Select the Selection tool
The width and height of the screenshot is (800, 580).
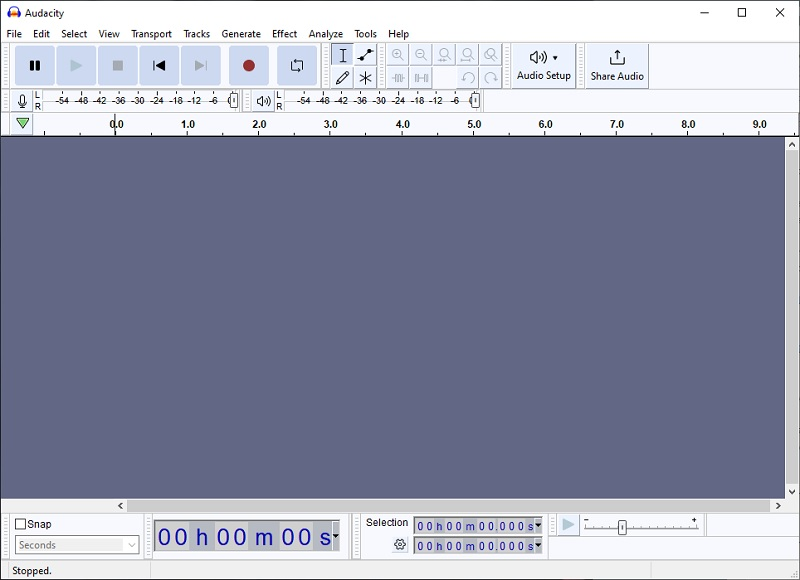point(342,55)
